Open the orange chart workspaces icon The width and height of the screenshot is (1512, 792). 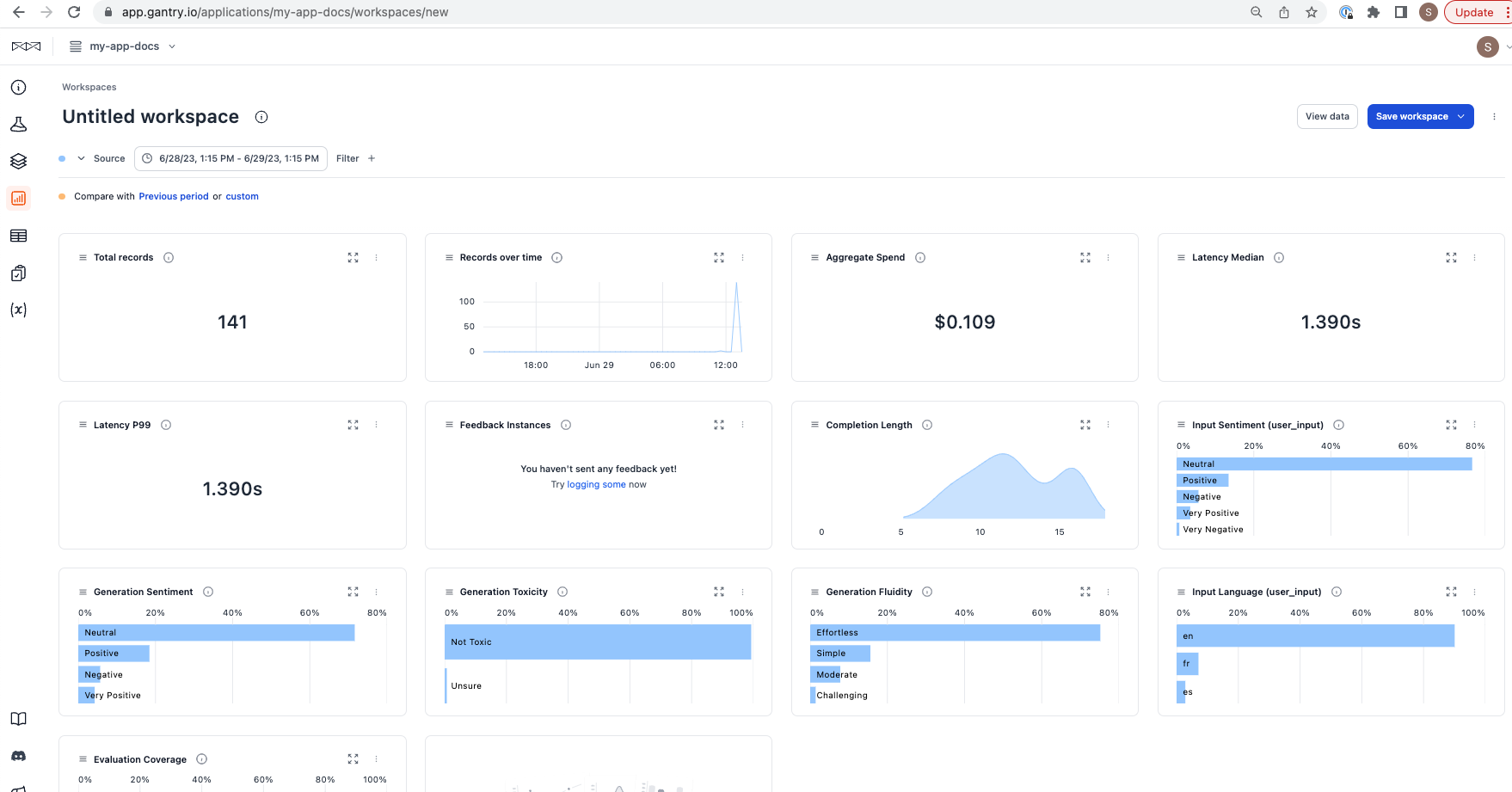(18, 199)
